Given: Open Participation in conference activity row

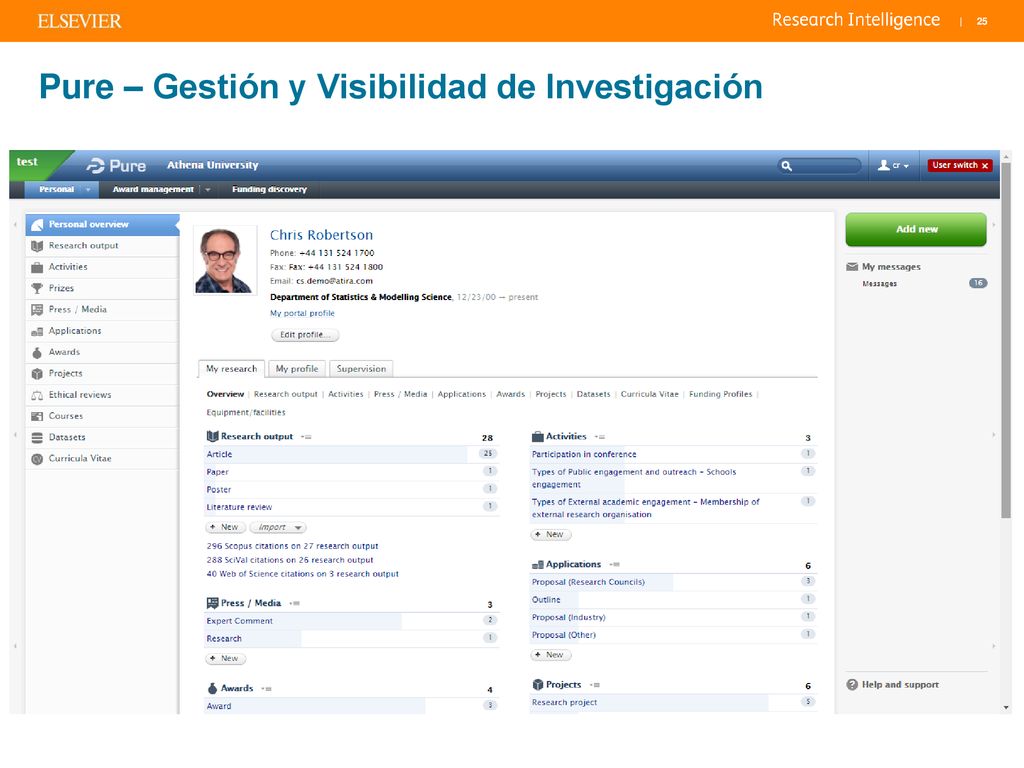Looking at the screenshot, I should coord(673,455).
